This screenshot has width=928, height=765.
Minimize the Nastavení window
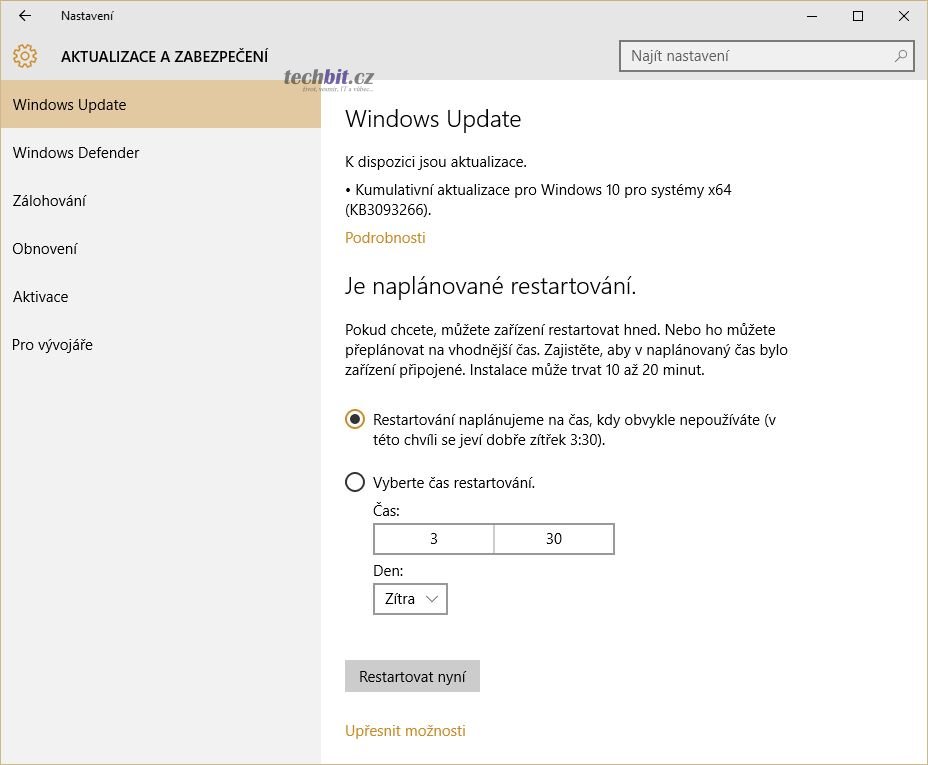811,16
